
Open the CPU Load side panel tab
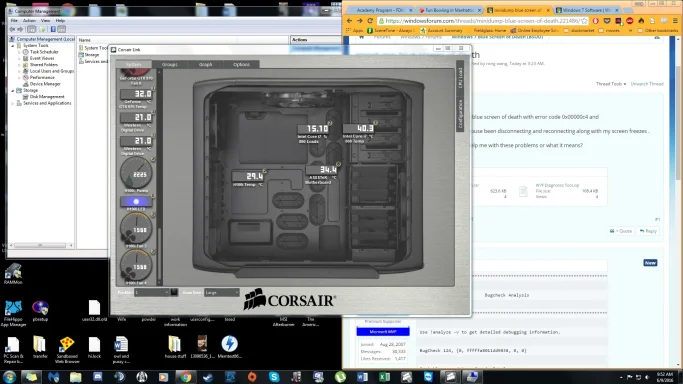point(460,77)
